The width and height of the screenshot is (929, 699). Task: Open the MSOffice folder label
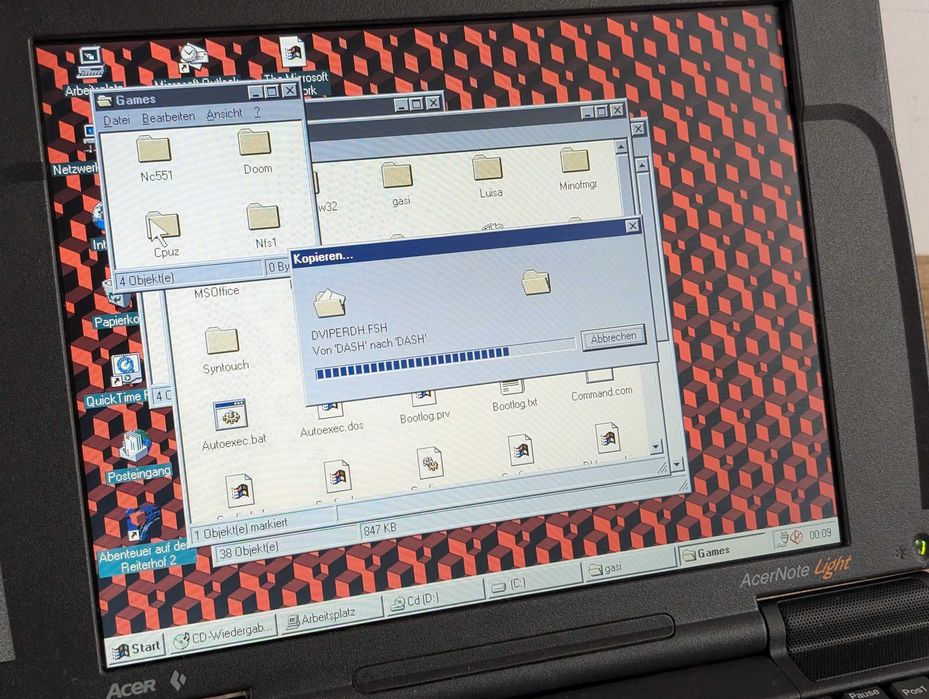pyautogui.click(x=217, y=292)
